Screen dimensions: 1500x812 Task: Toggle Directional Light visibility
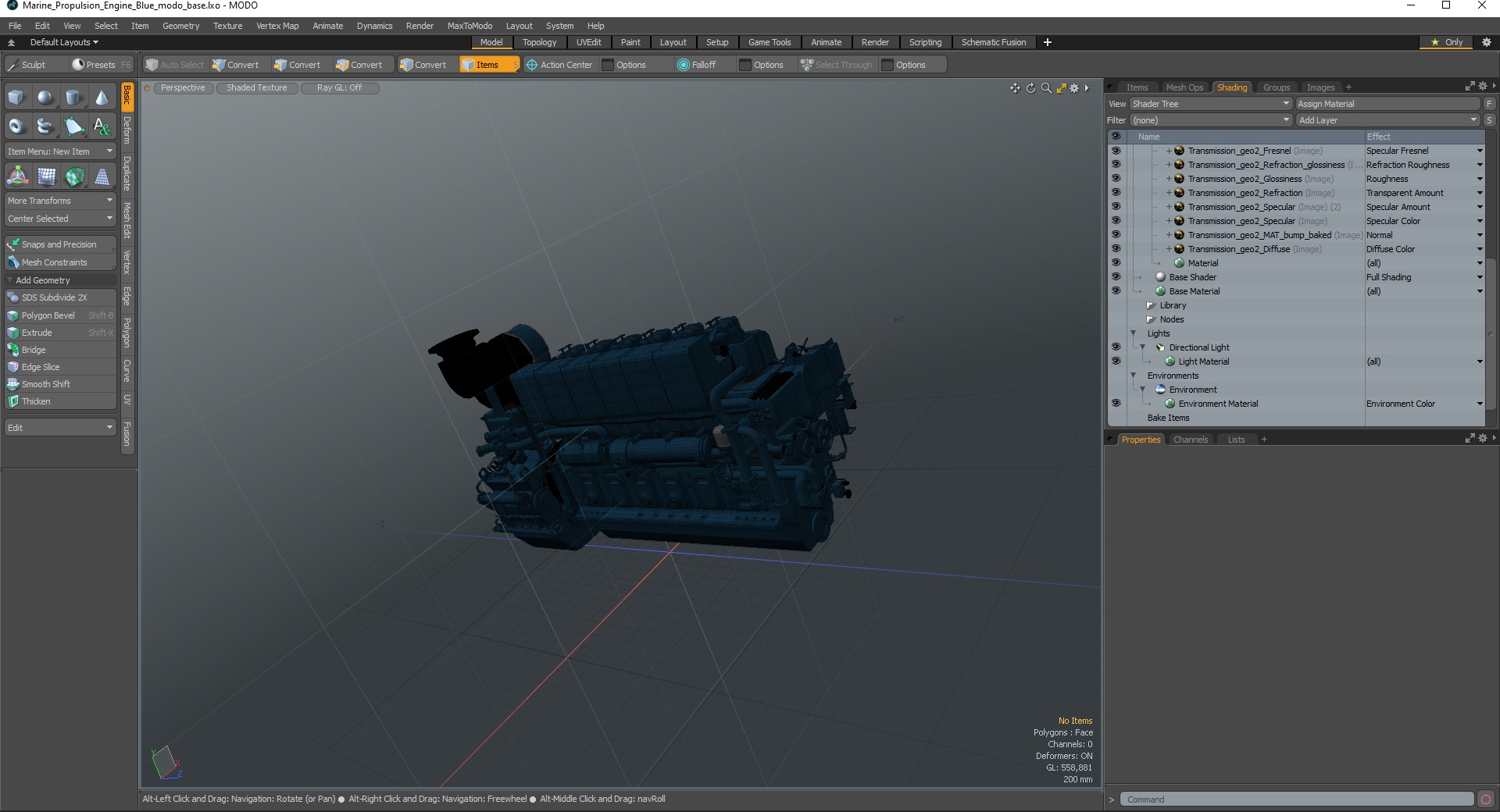pos(1116,347)
